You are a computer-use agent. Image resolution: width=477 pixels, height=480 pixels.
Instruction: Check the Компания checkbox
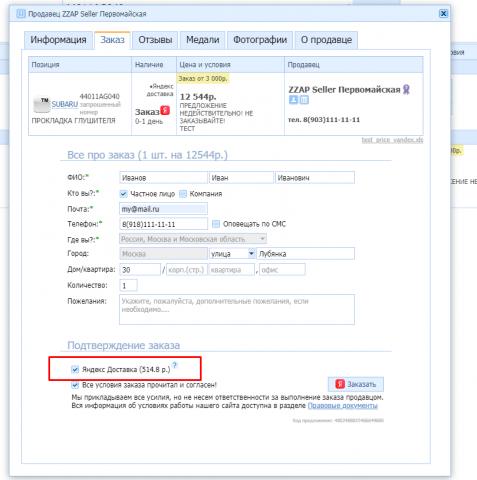(x=183, y=194)
